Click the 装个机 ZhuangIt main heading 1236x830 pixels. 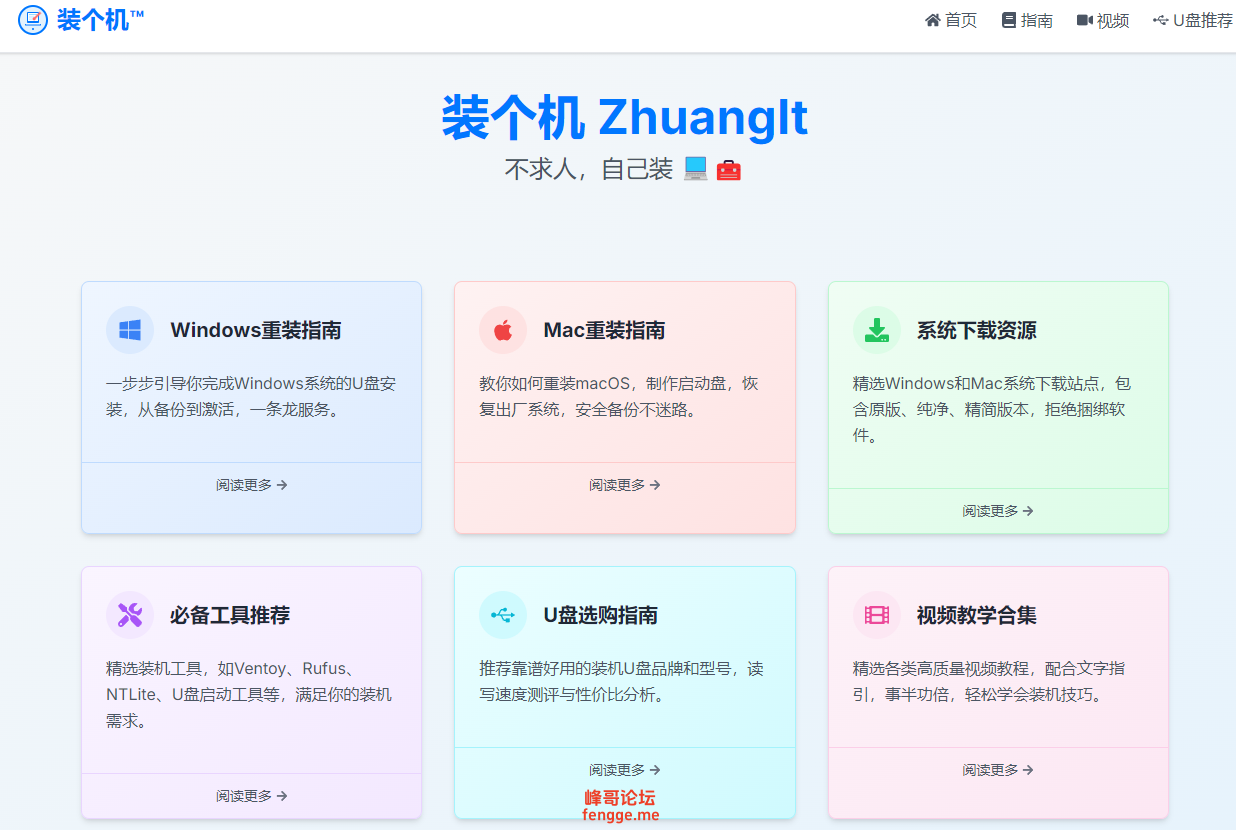click(x=625, y=117)
